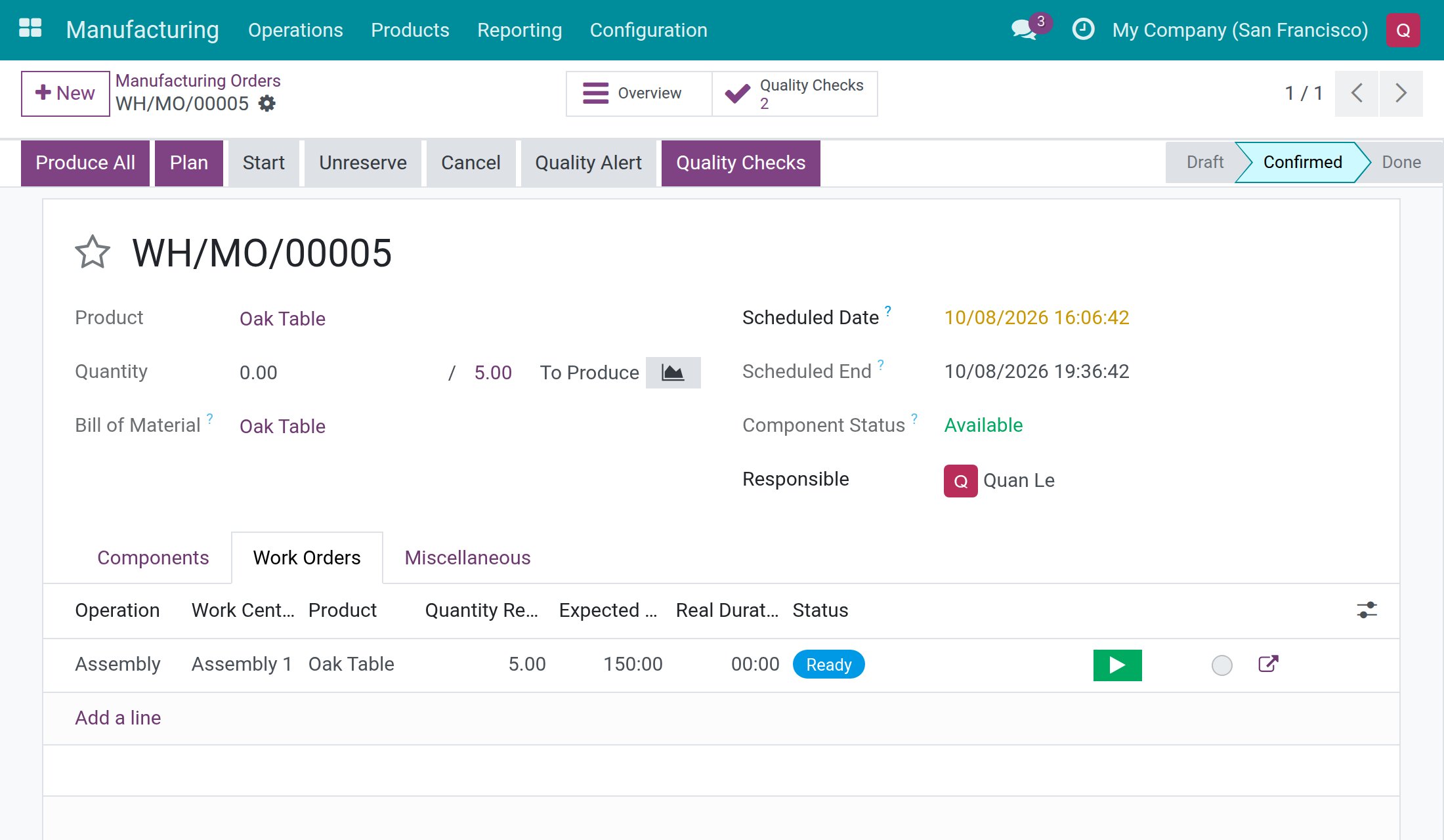This screenshot has height=840, width=1444.
Task: Click the Produce All button
Action: pyautogui.click(x=85, y=163)
